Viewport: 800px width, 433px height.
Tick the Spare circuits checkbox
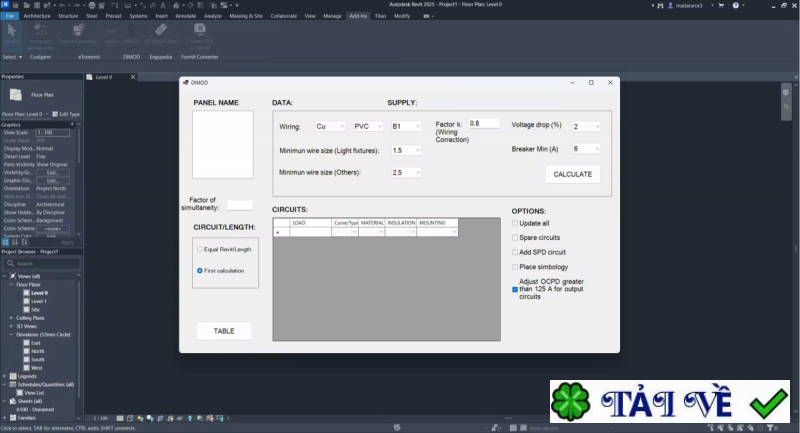tap(515, 238)
